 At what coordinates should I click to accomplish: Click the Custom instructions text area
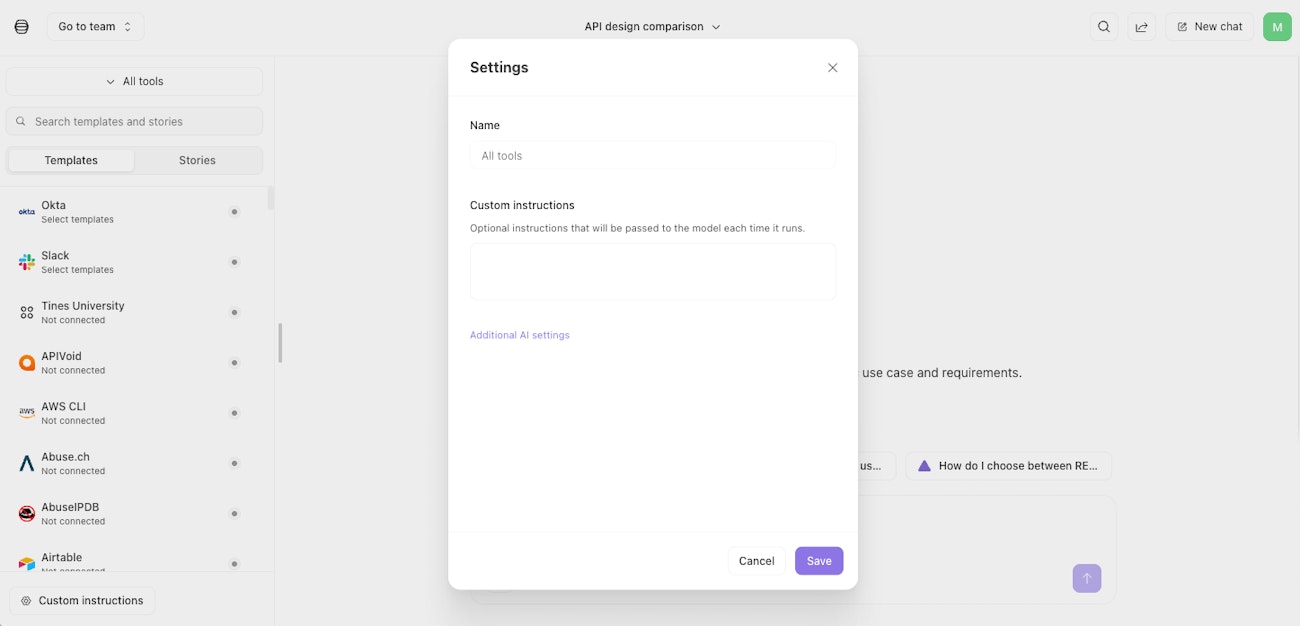pyautogui.click(x=652, y=271)
